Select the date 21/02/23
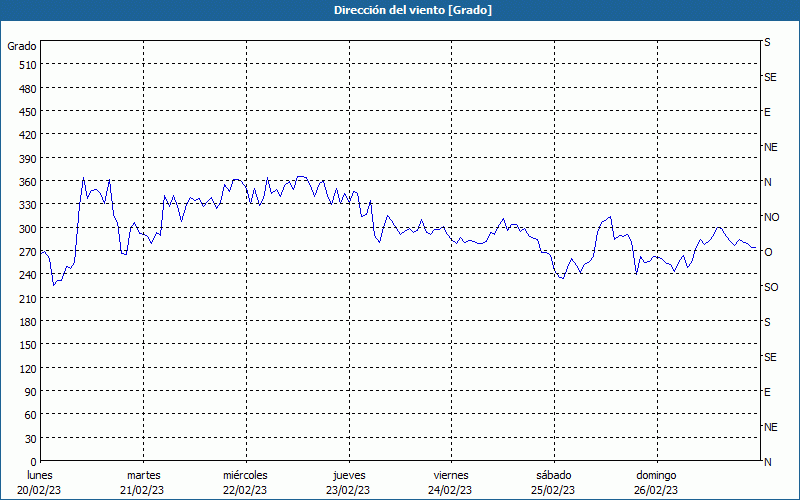This screenshot has width=800, height=500. (x=142, y=490)
